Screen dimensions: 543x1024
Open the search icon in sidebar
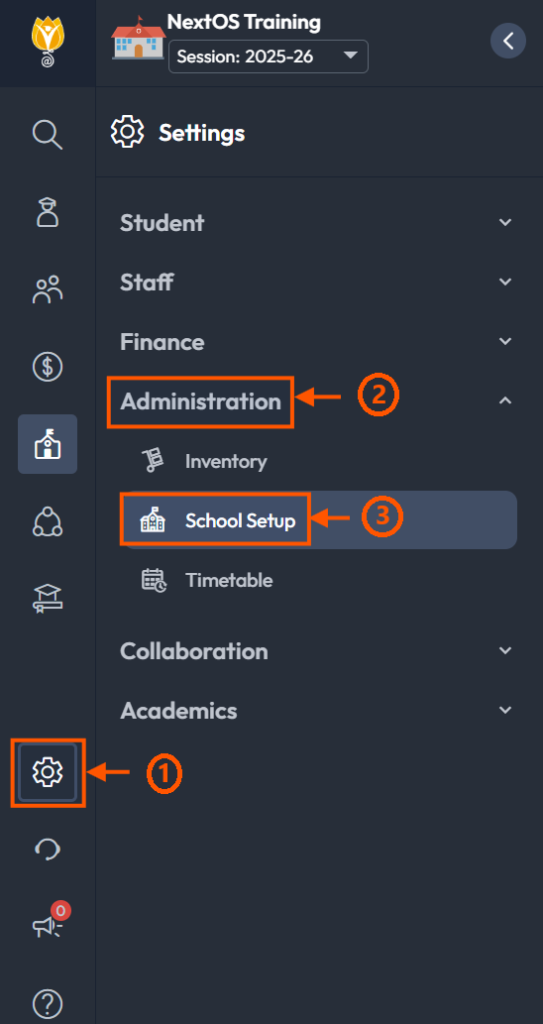tap(47, 135)
